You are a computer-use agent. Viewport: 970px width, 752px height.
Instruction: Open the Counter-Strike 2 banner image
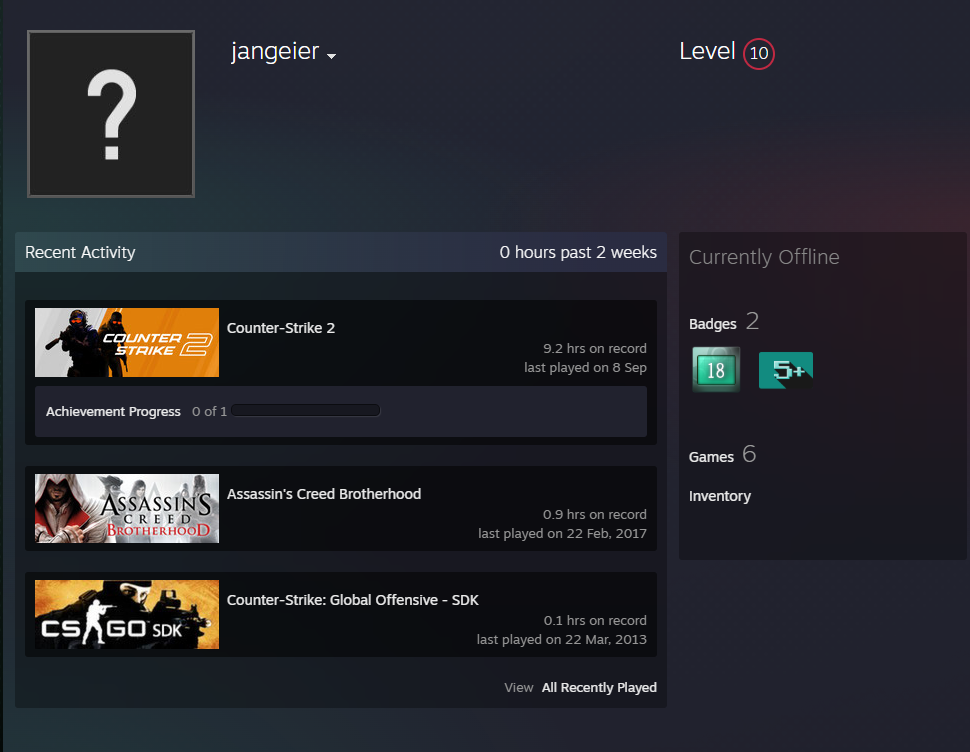pos(127,342)
